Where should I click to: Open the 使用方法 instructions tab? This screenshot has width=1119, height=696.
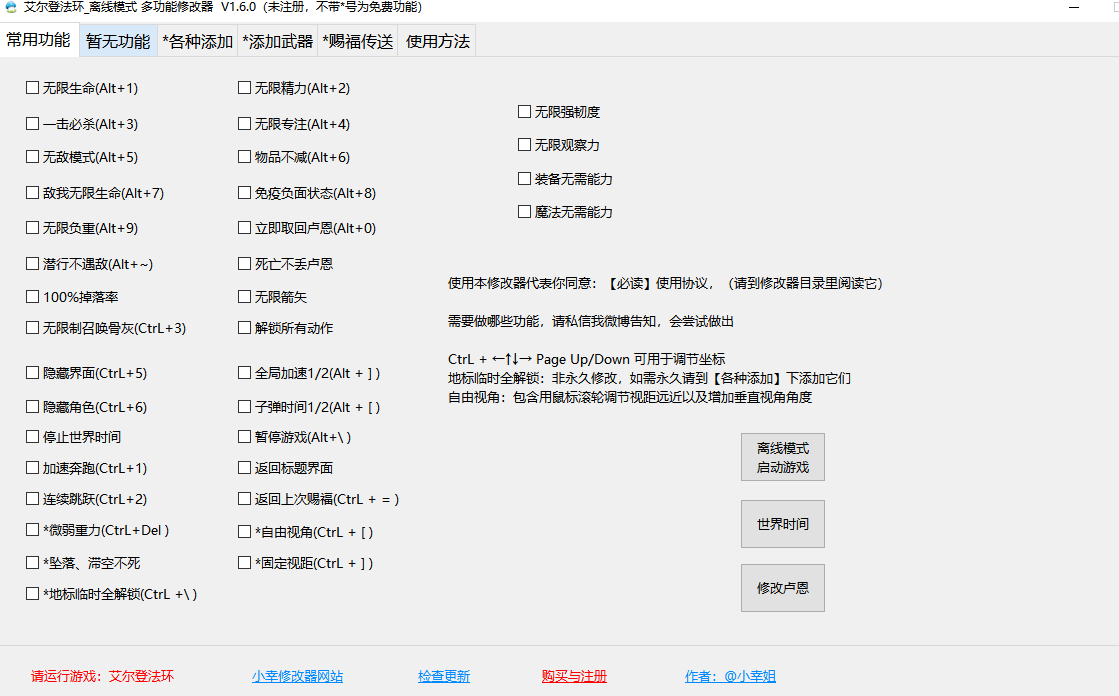(436, 41)
